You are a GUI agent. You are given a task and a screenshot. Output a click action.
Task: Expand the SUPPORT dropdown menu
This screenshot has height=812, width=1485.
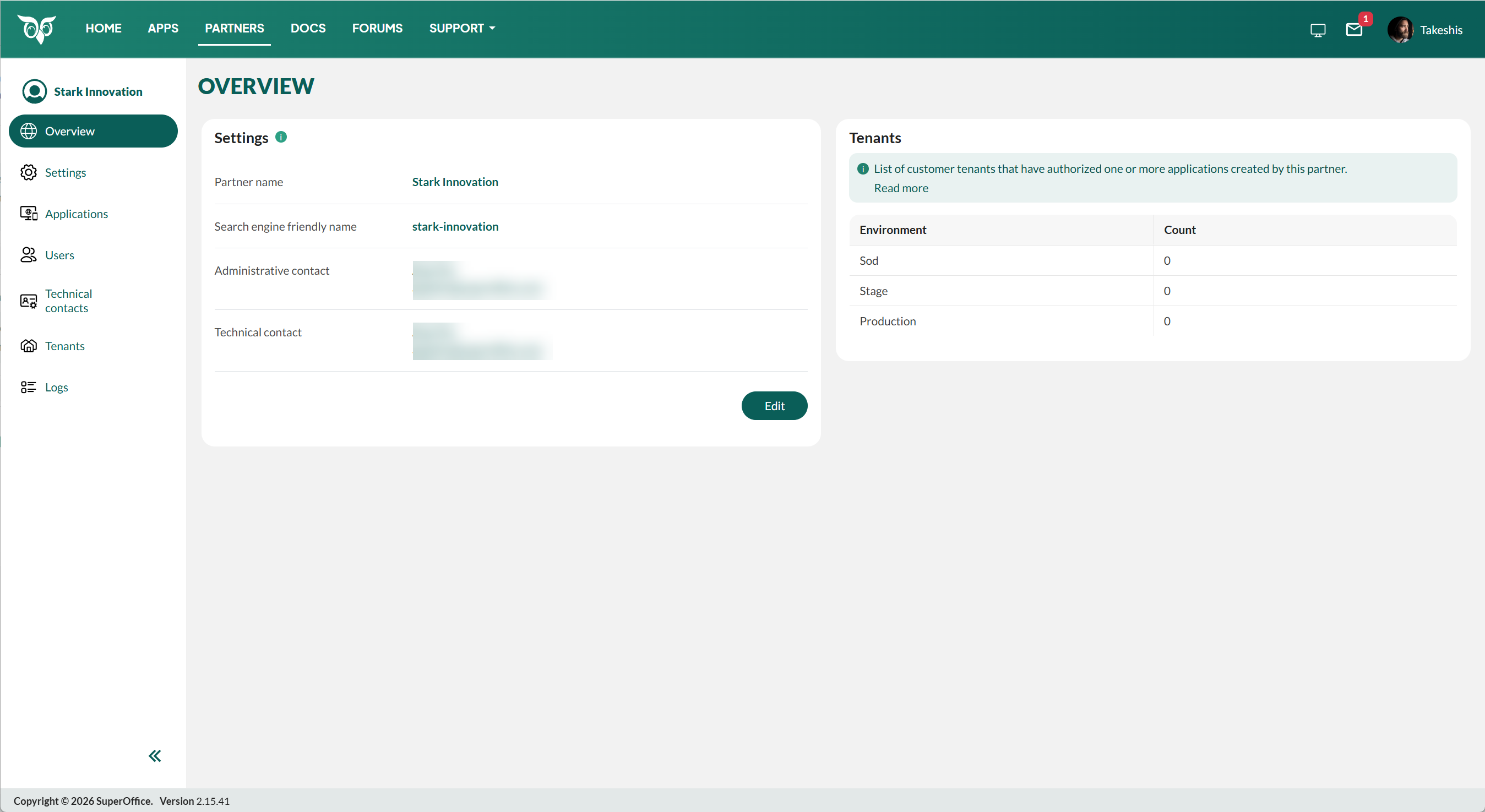click(462, 28)
